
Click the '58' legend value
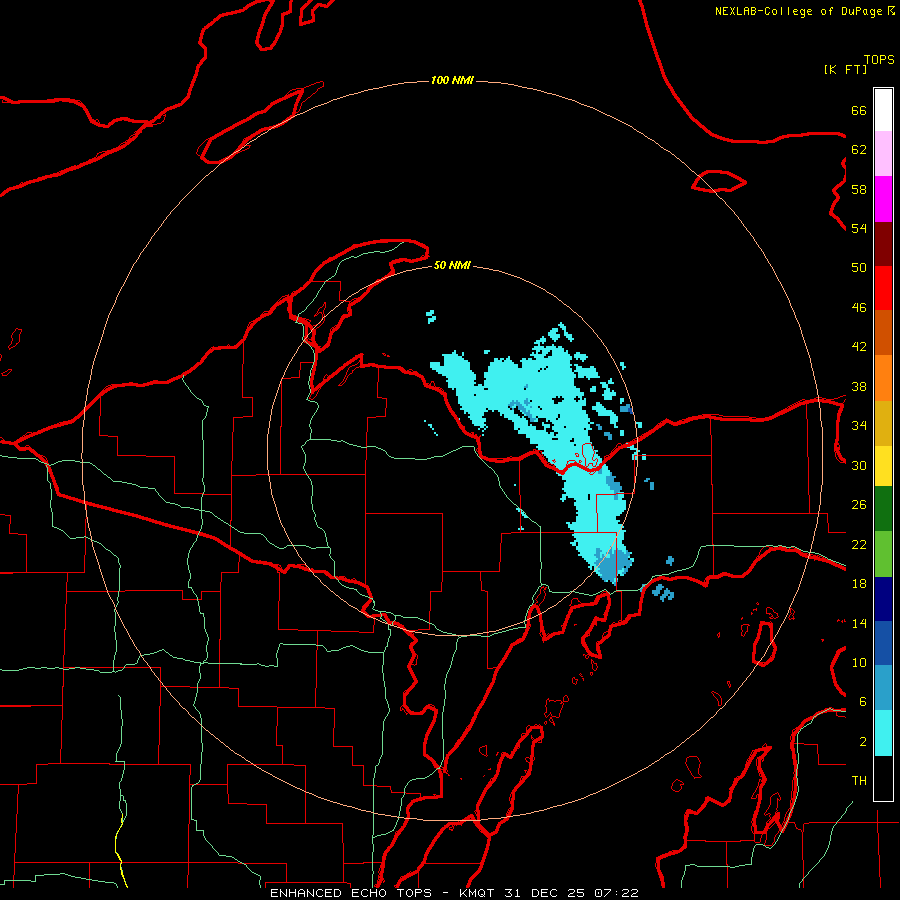(859, 189)
